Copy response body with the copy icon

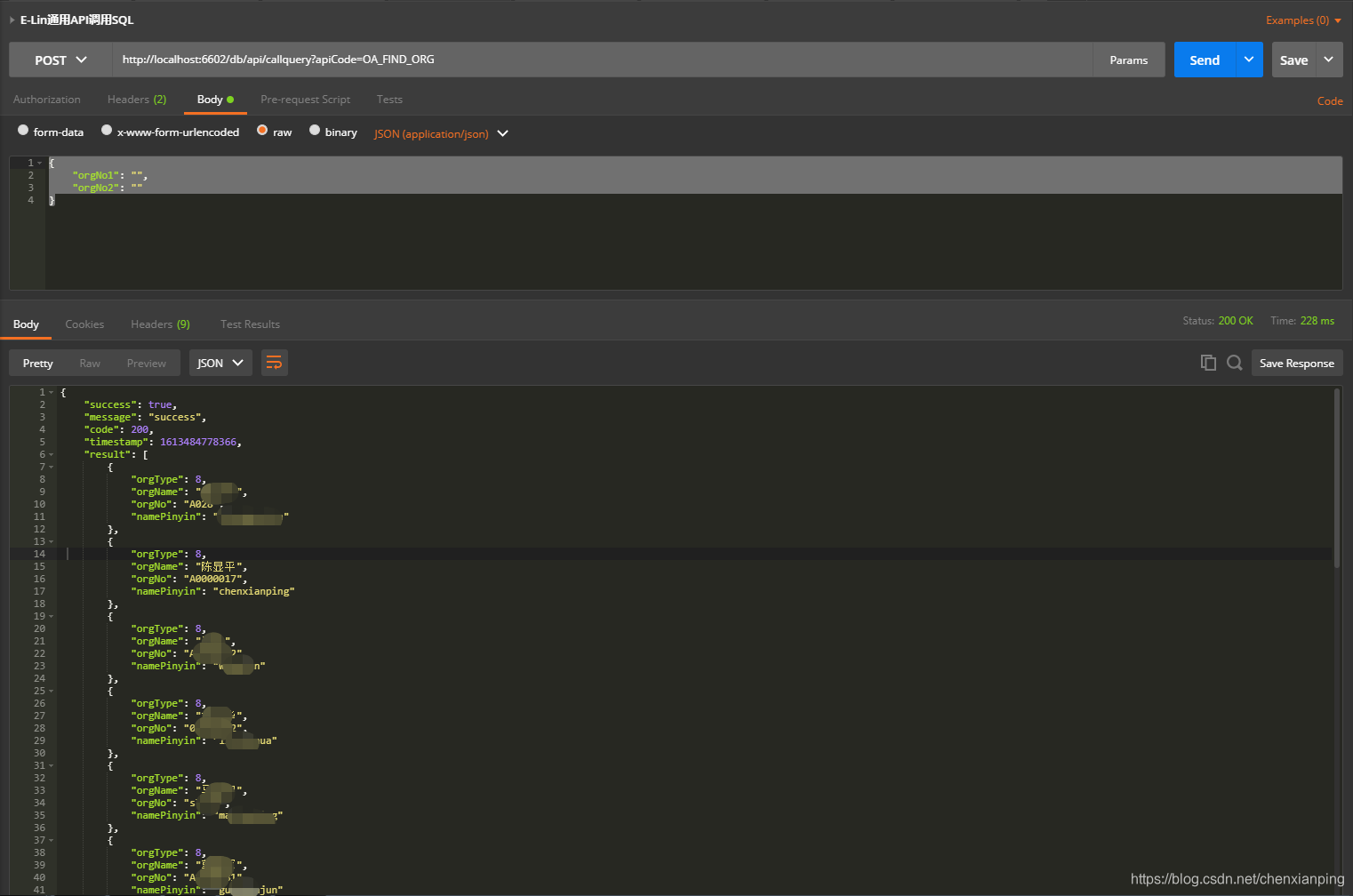click(x=1208, y=363)
